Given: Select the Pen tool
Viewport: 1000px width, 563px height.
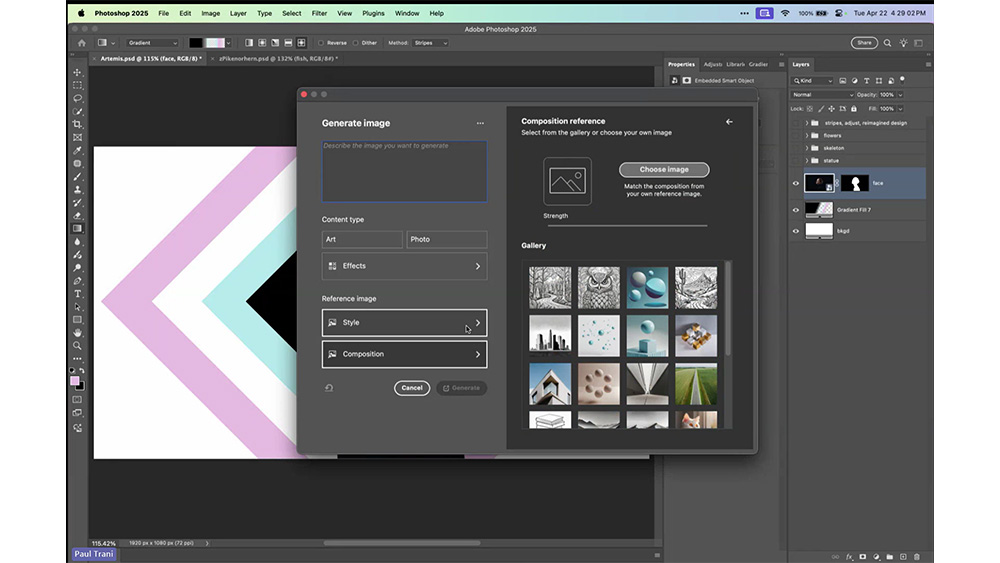Looking at the screenshot, I should pyautogui.click(x=77, y=281).
